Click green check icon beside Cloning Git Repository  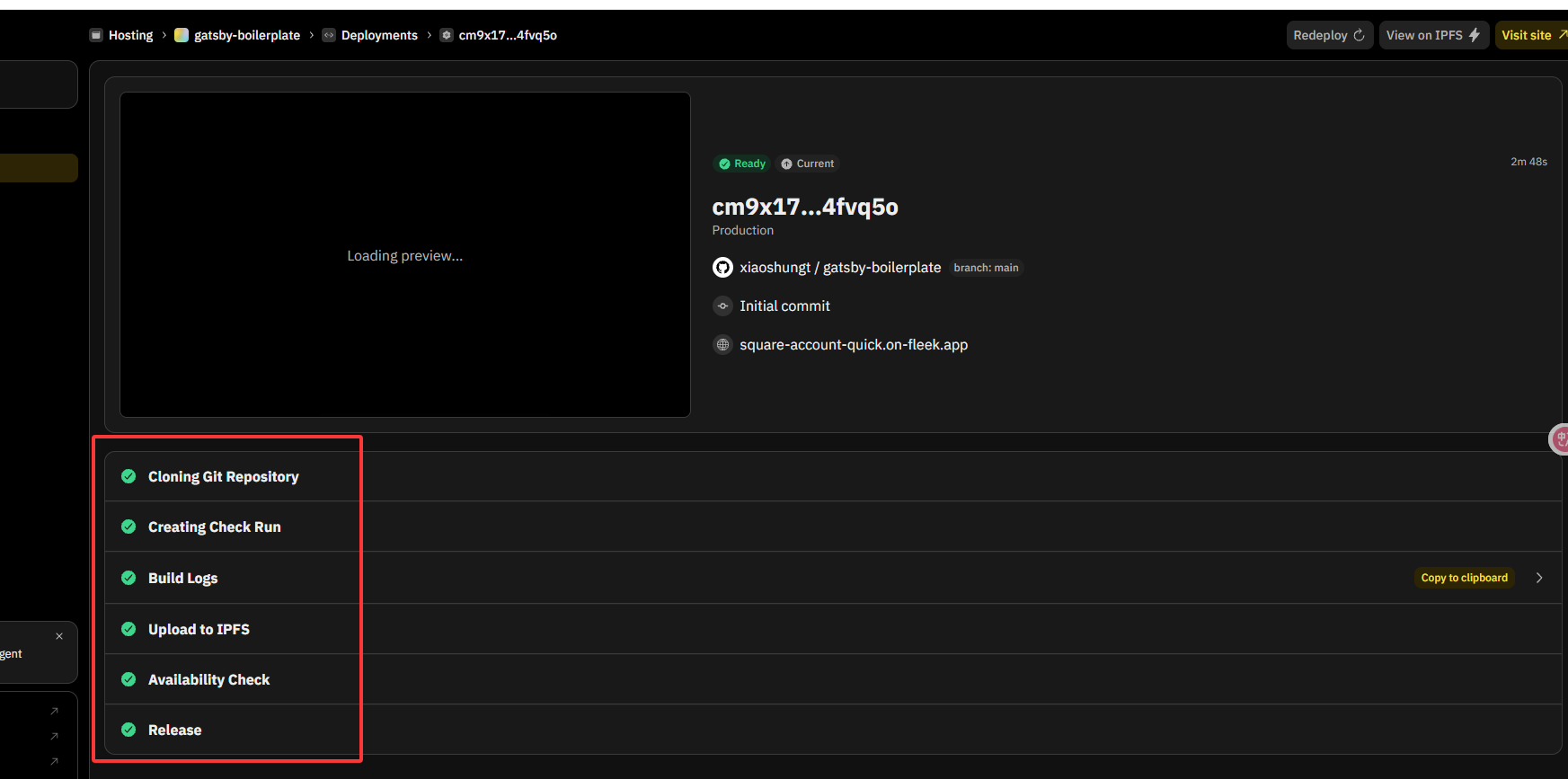point(128,476)
